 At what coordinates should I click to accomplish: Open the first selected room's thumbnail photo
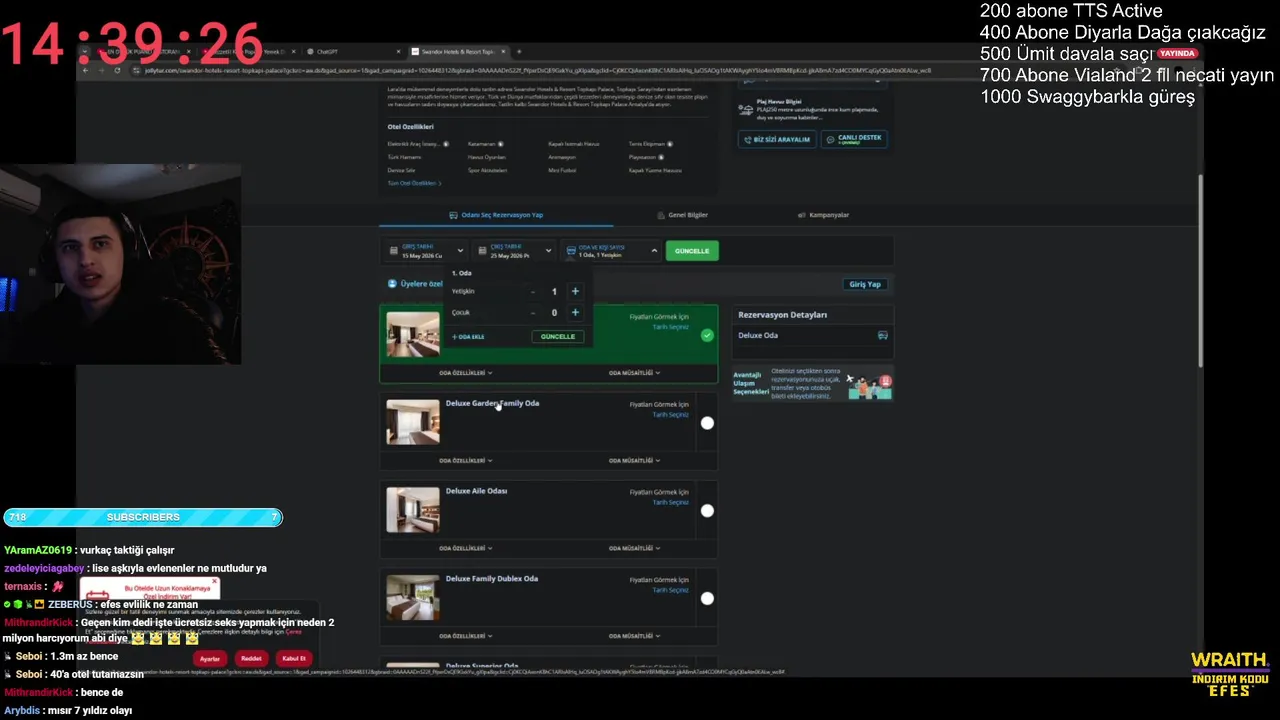pyautogui.click(x=413, y=334)
